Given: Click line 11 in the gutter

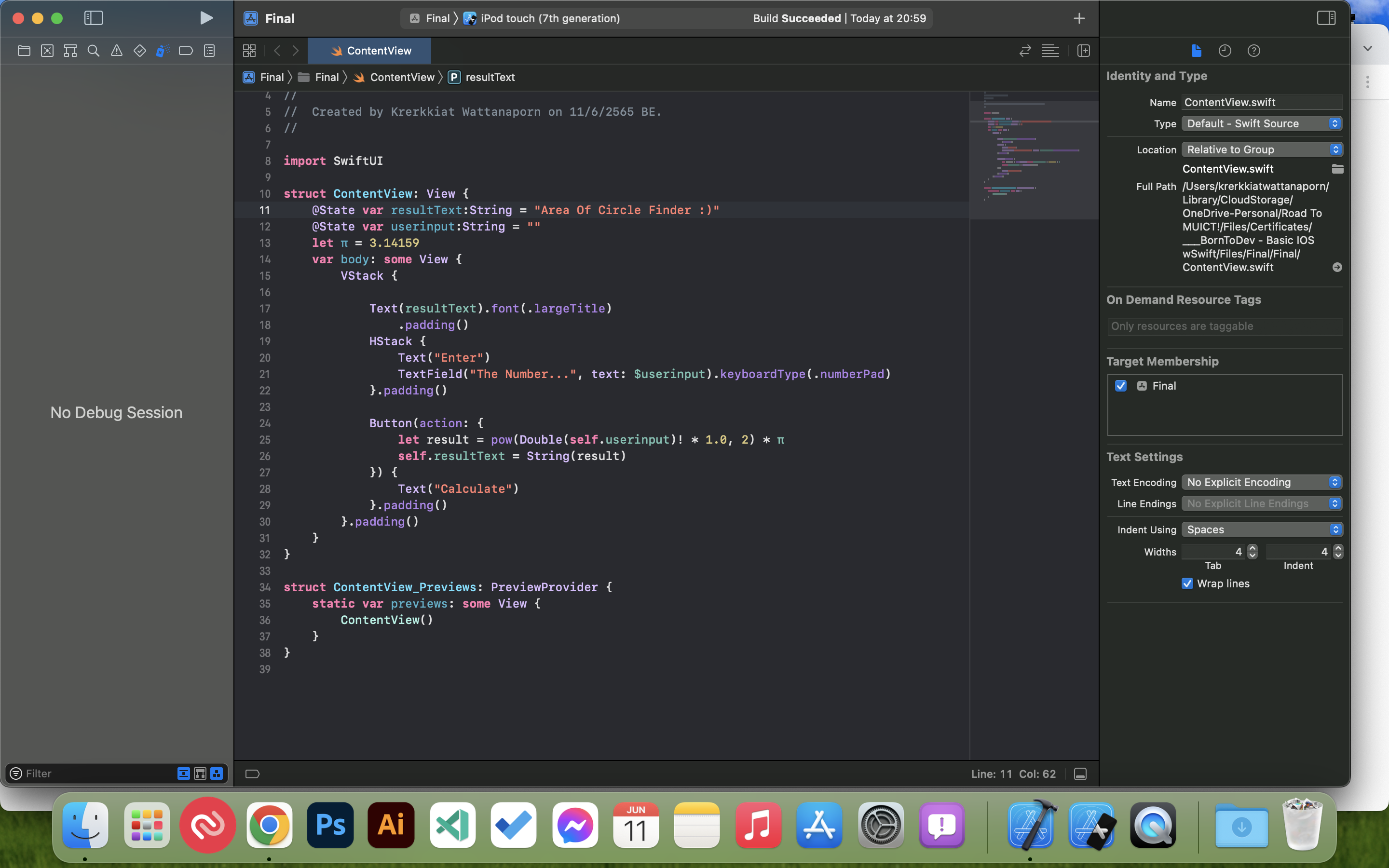Looking at the screenshot, I should pyautogui.click(x=265, y=210).
